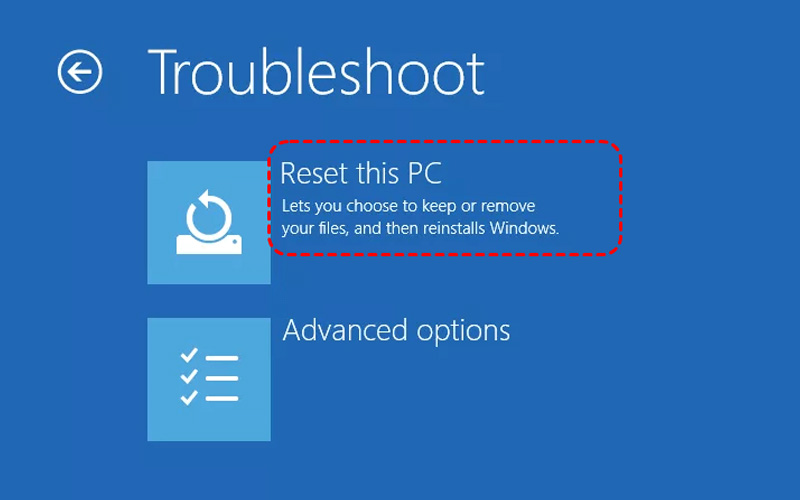Click the Troubleshoot page title
The width and height of the screenshot is (800, 500).
pos(316,72)
